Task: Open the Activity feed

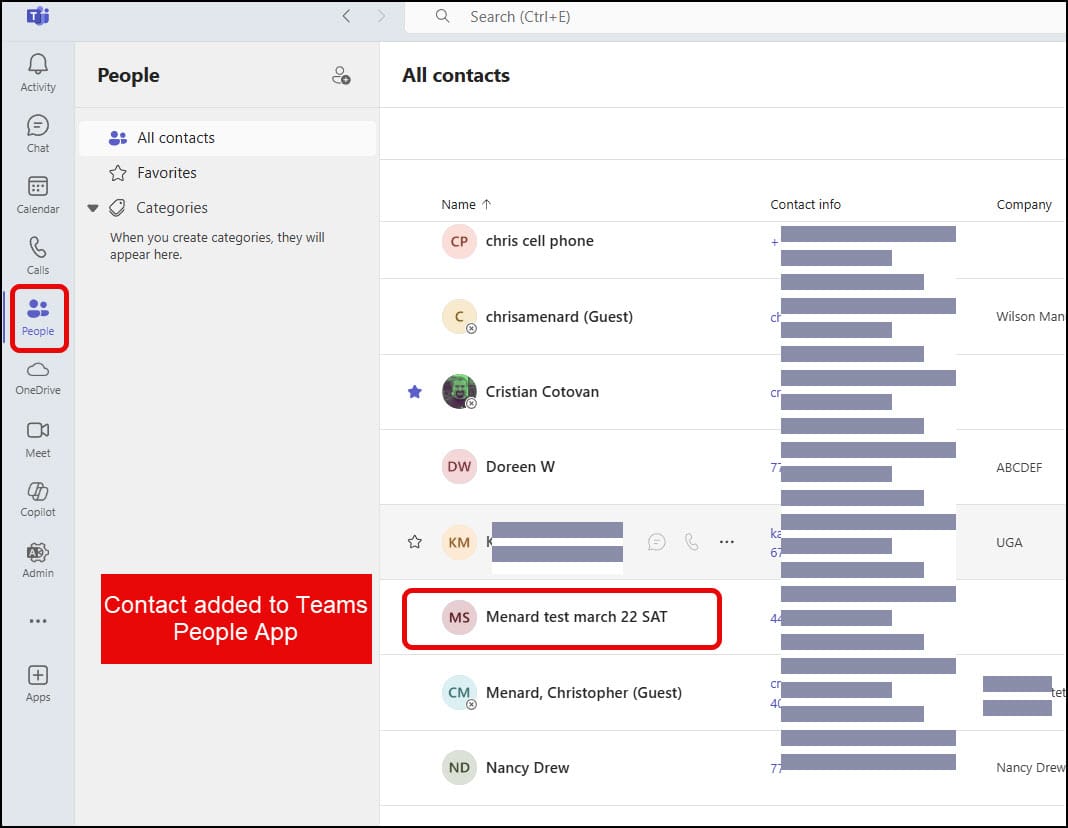Action: point(37,70)
